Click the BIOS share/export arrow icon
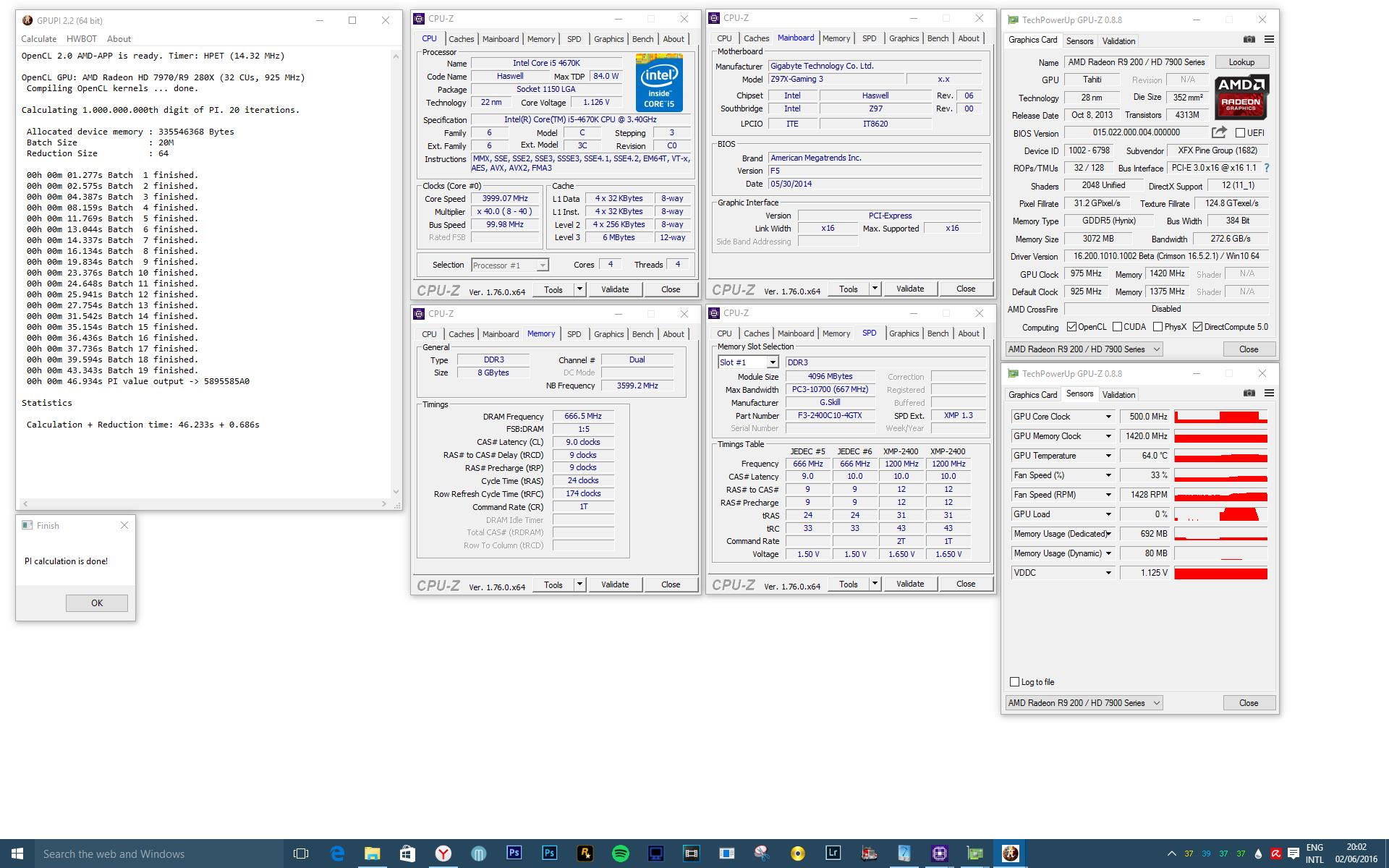This screenshot has width=1389, height=868. pyautogui.click(x=1219, y=132)
